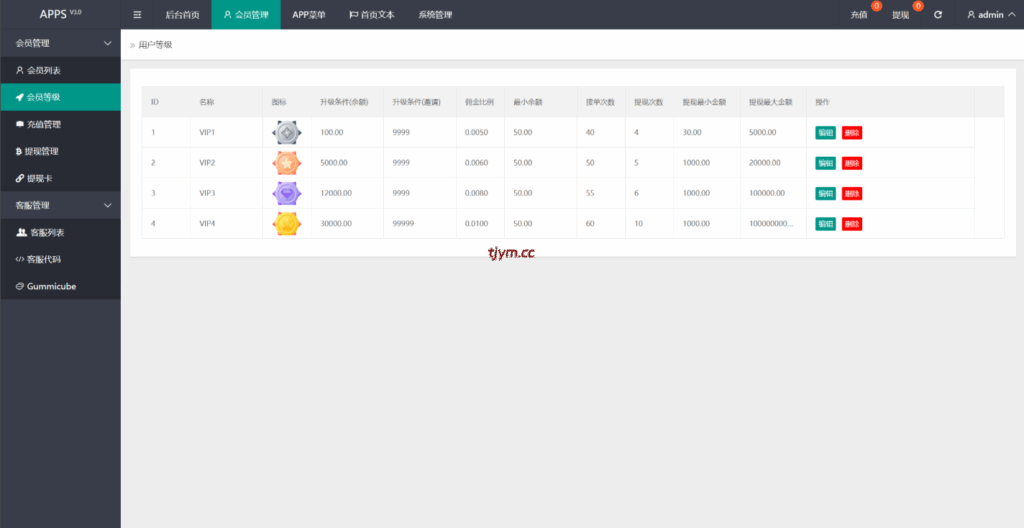Viewport: 1024px width, 528px height.
Task: Go to 提现管理 in the sidebar
Action: (43, 151)
